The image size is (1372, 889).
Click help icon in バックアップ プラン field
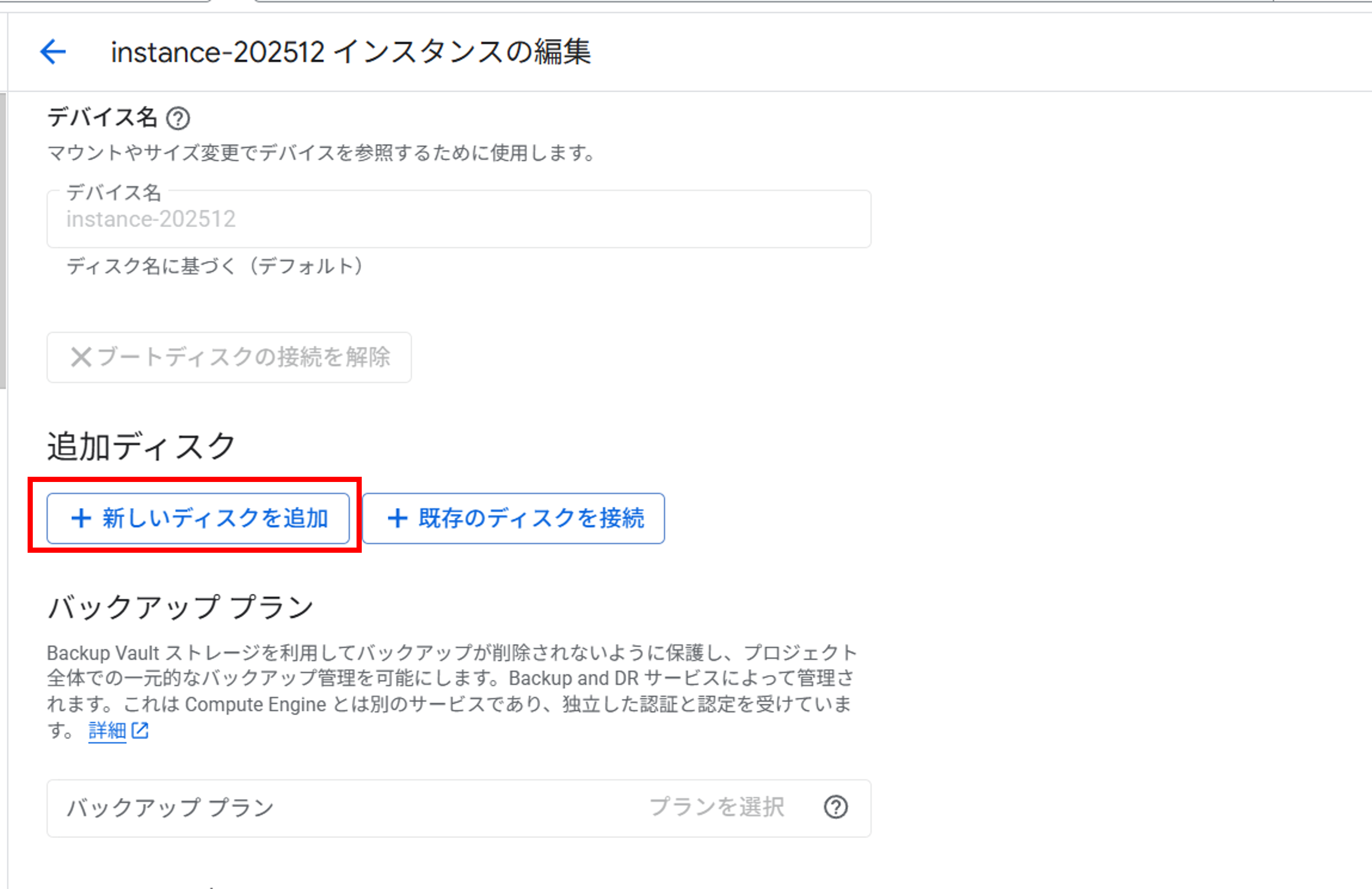pyautogui.click(x=835, y=807)
